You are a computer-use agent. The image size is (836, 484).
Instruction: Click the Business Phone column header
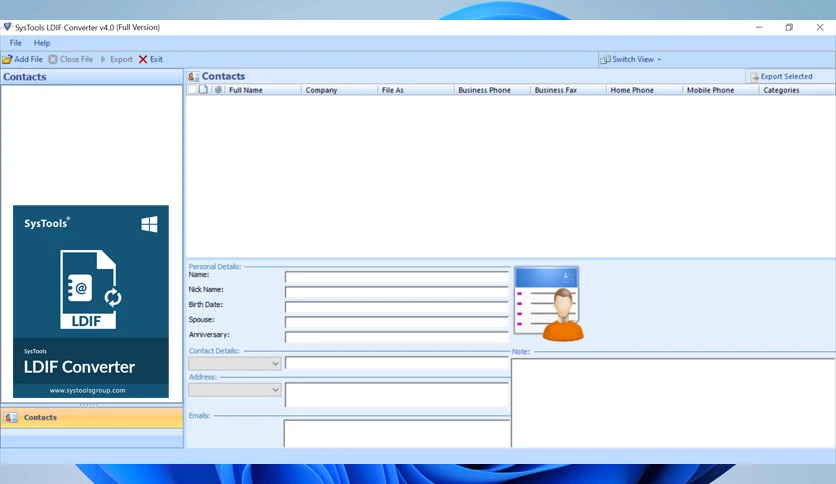click(492, 90)
